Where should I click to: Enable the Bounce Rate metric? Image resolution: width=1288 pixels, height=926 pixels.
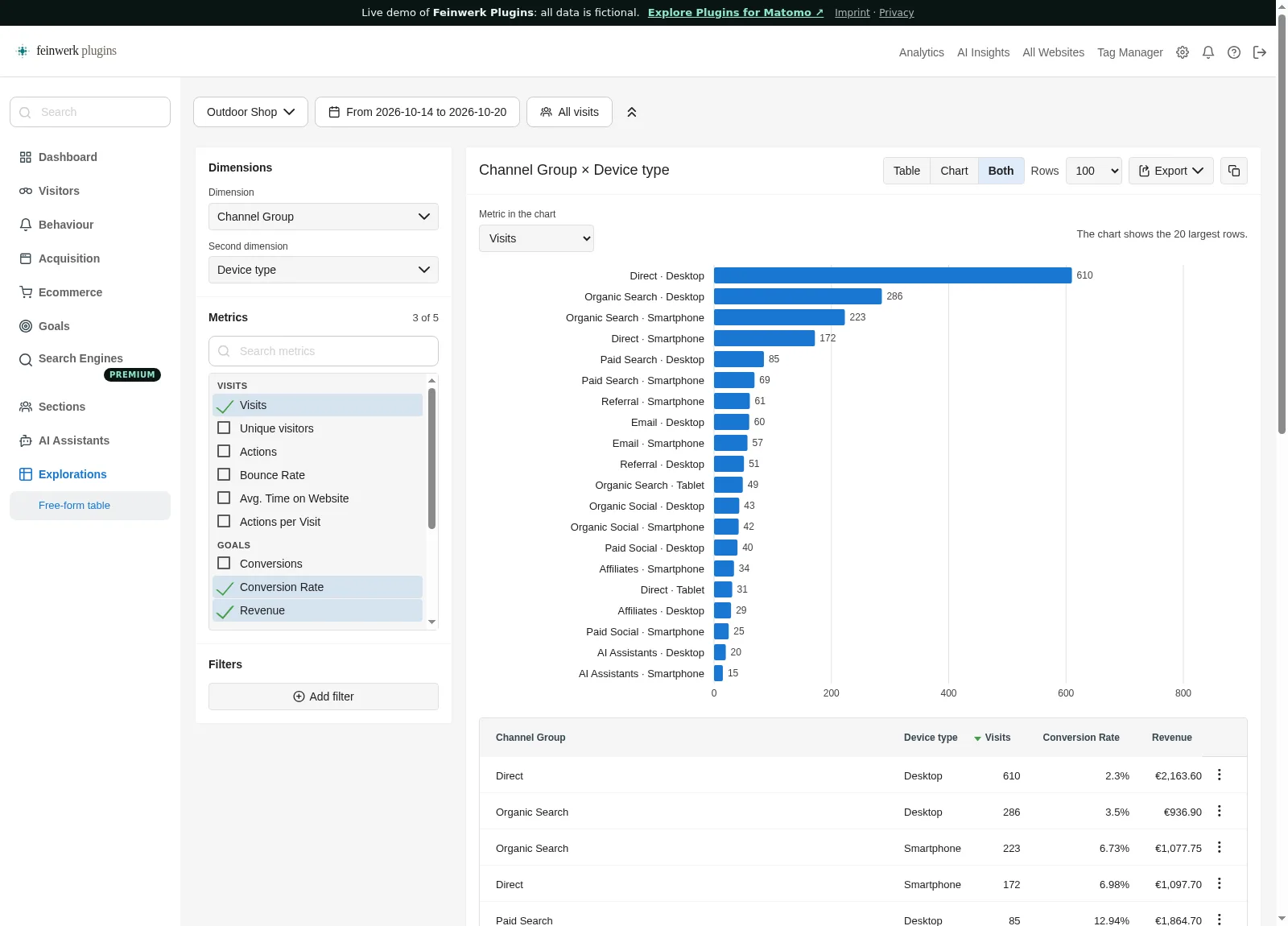[x=317, y=475]
